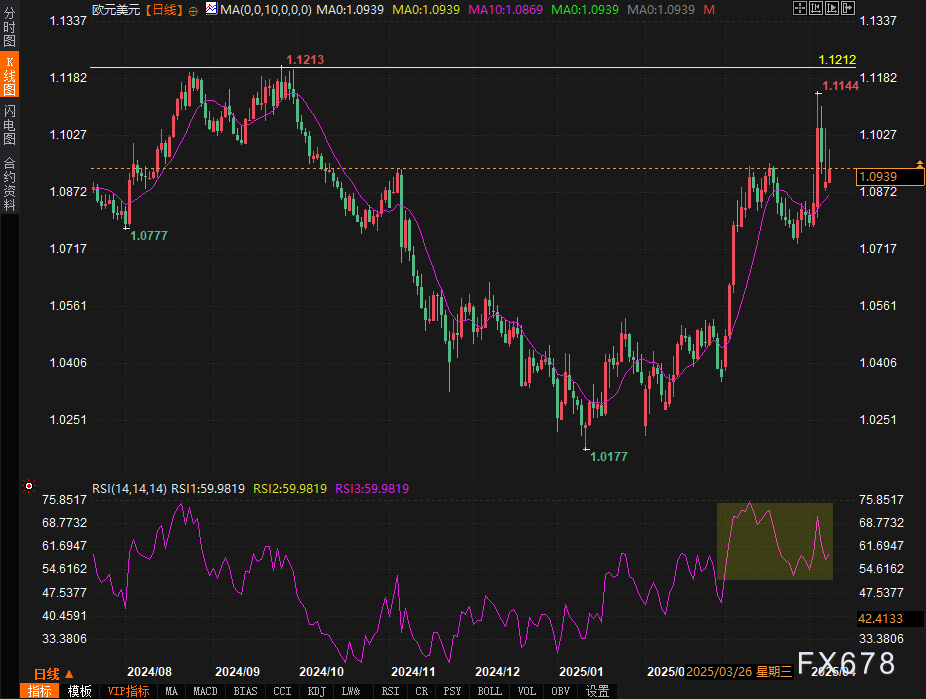Toggle the MACD indicator
This screenshot has width=926, height=699.
pyautogui.click(x=205, y=691)
